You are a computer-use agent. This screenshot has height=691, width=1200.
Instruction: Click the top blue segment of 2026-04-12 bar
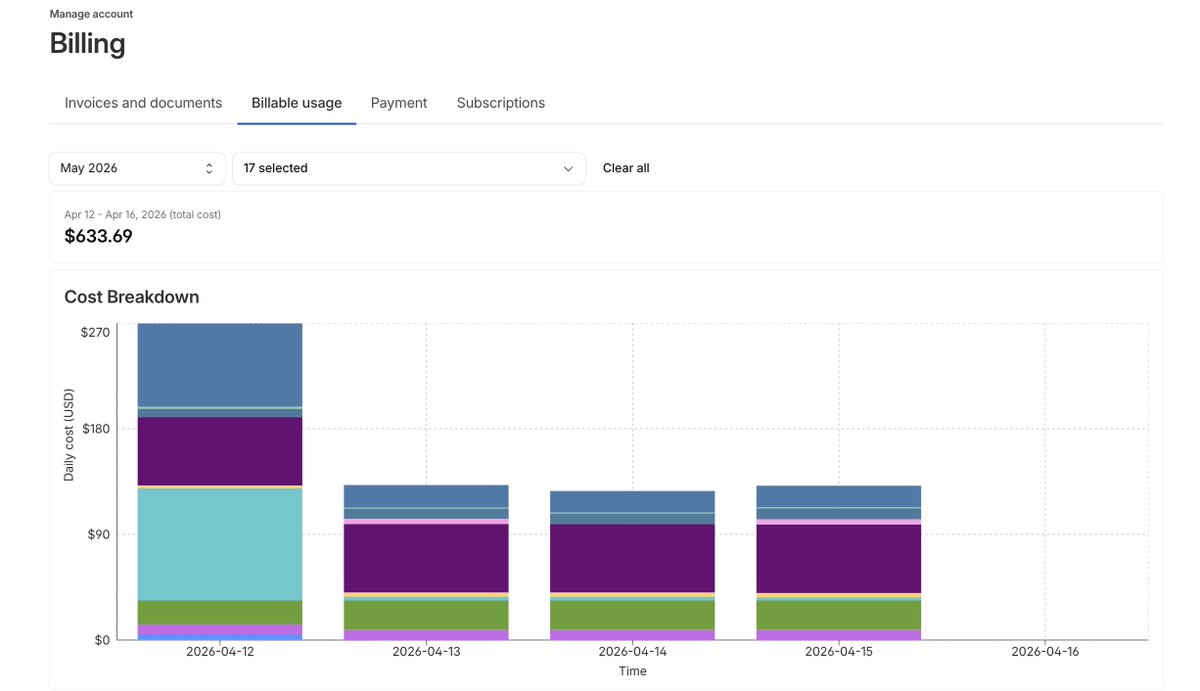(220, 365)
